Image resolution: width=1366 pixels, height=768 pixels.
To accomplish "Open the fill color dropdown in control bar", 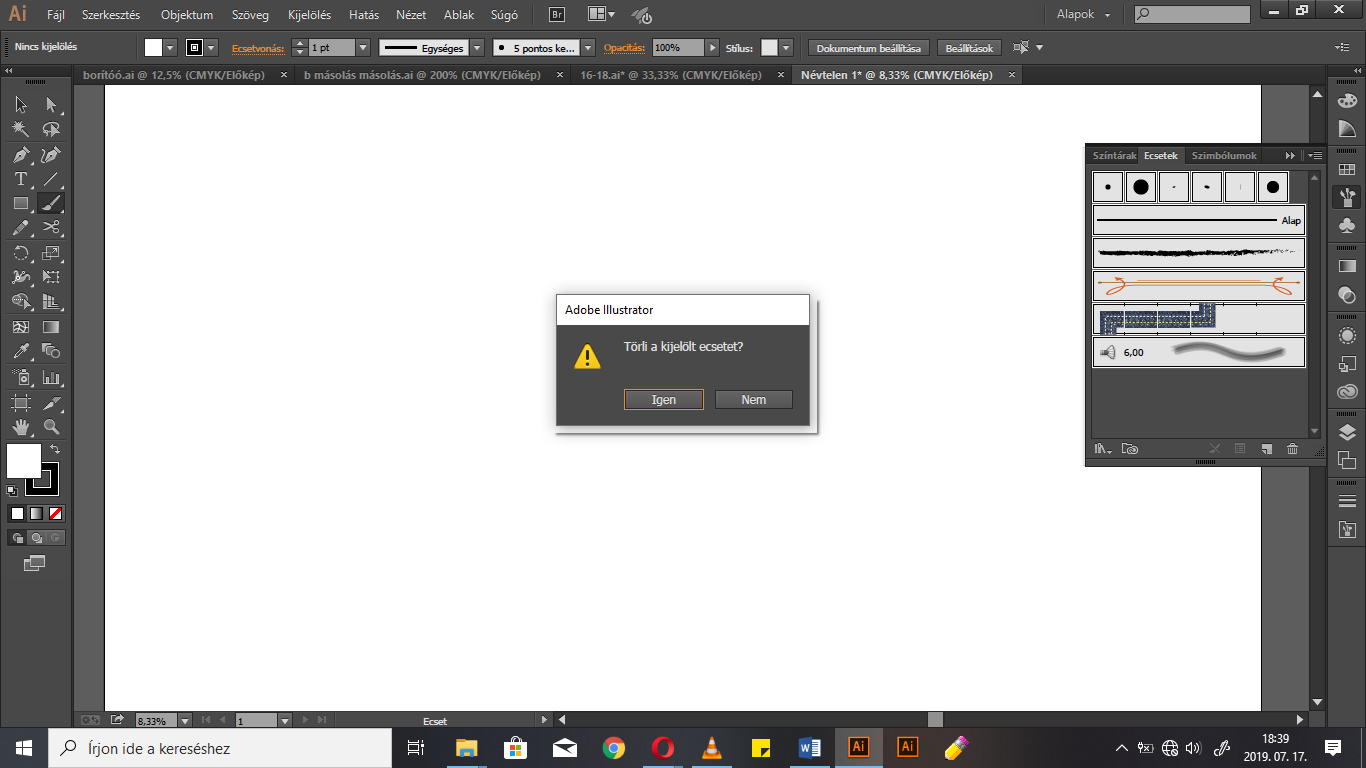I will 170,47.
